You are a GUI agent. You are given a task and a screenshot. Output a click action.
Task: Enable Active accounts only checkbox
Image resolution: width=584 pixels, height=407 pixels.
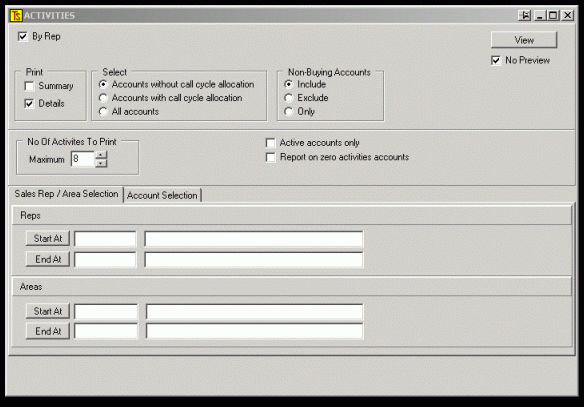(270, 143)
